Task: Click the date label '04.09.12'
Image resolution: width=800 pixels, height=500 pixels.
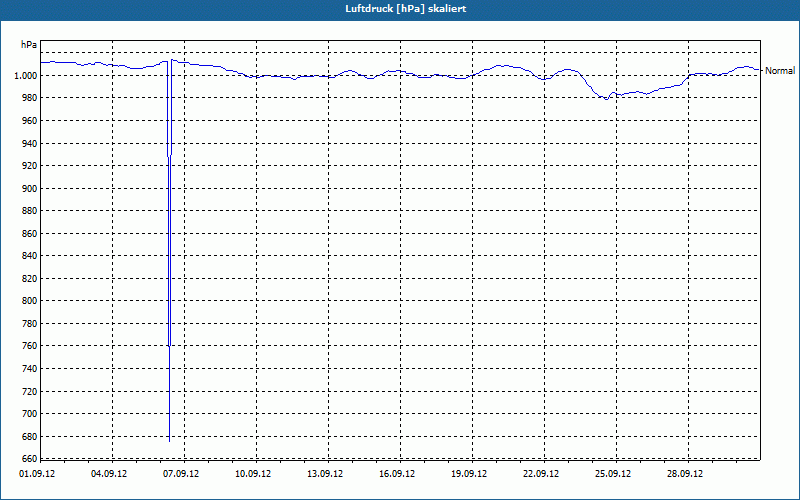Action: pyautogui.click(x=109, y=474)
